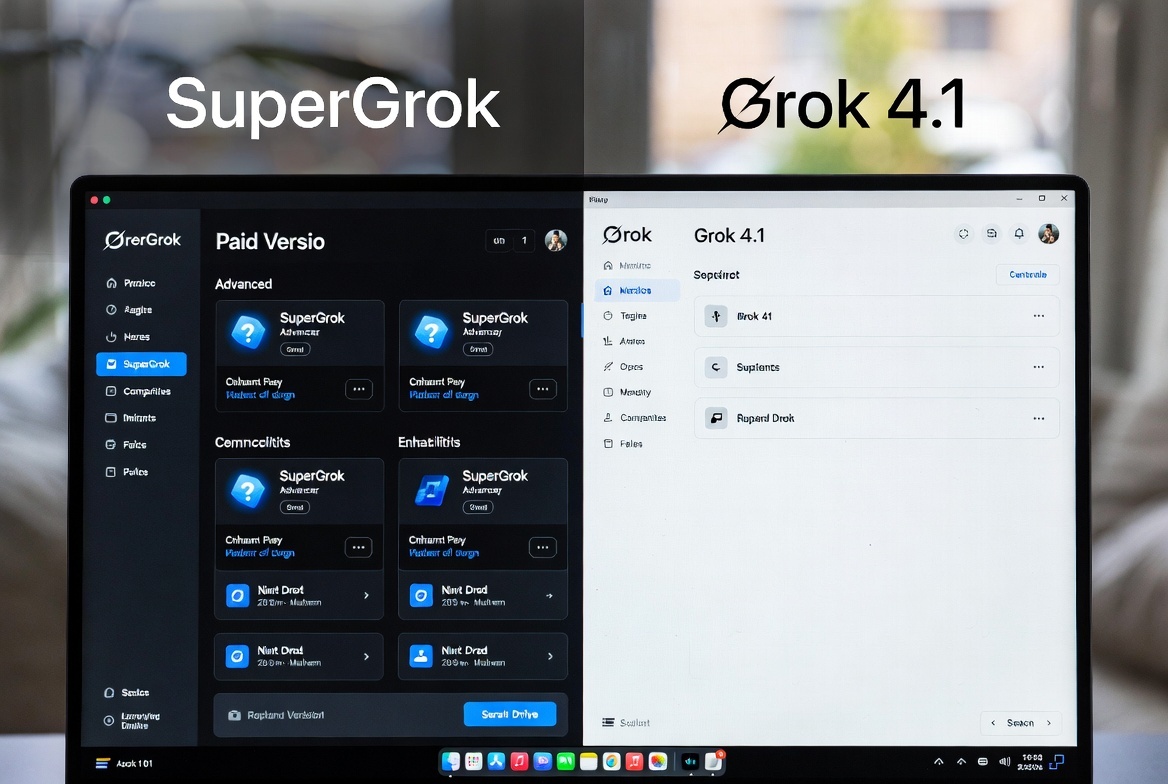Click the Grok logo in the light window sidebar
This screenshot has width=1168, height=784.
pos(627,235)
